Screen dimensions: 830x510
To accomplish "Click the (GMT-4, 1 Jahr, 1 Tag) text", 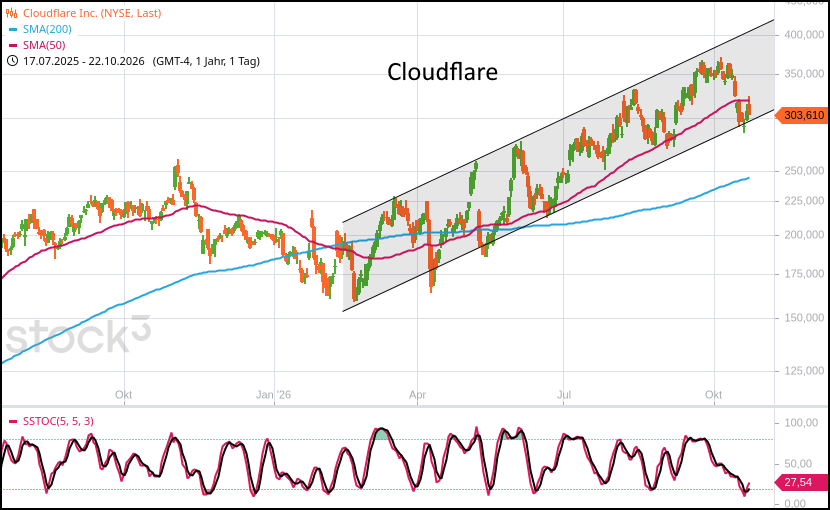I will pyautogui.click(x=206, y=61).
